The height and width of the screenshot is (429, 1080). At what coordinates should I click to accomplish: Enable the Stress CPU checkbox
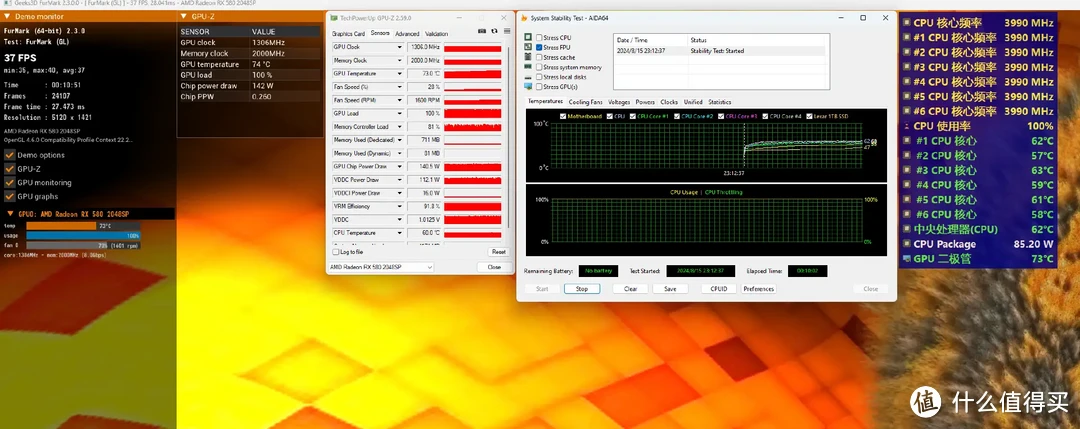[x=539, y=37]
